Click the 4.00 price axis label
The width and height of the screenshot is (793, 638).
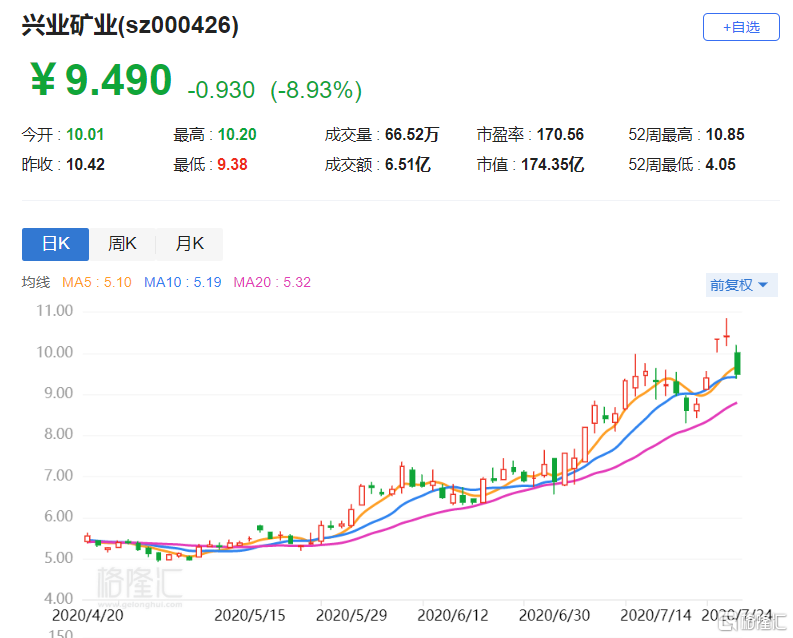point(59,599)
